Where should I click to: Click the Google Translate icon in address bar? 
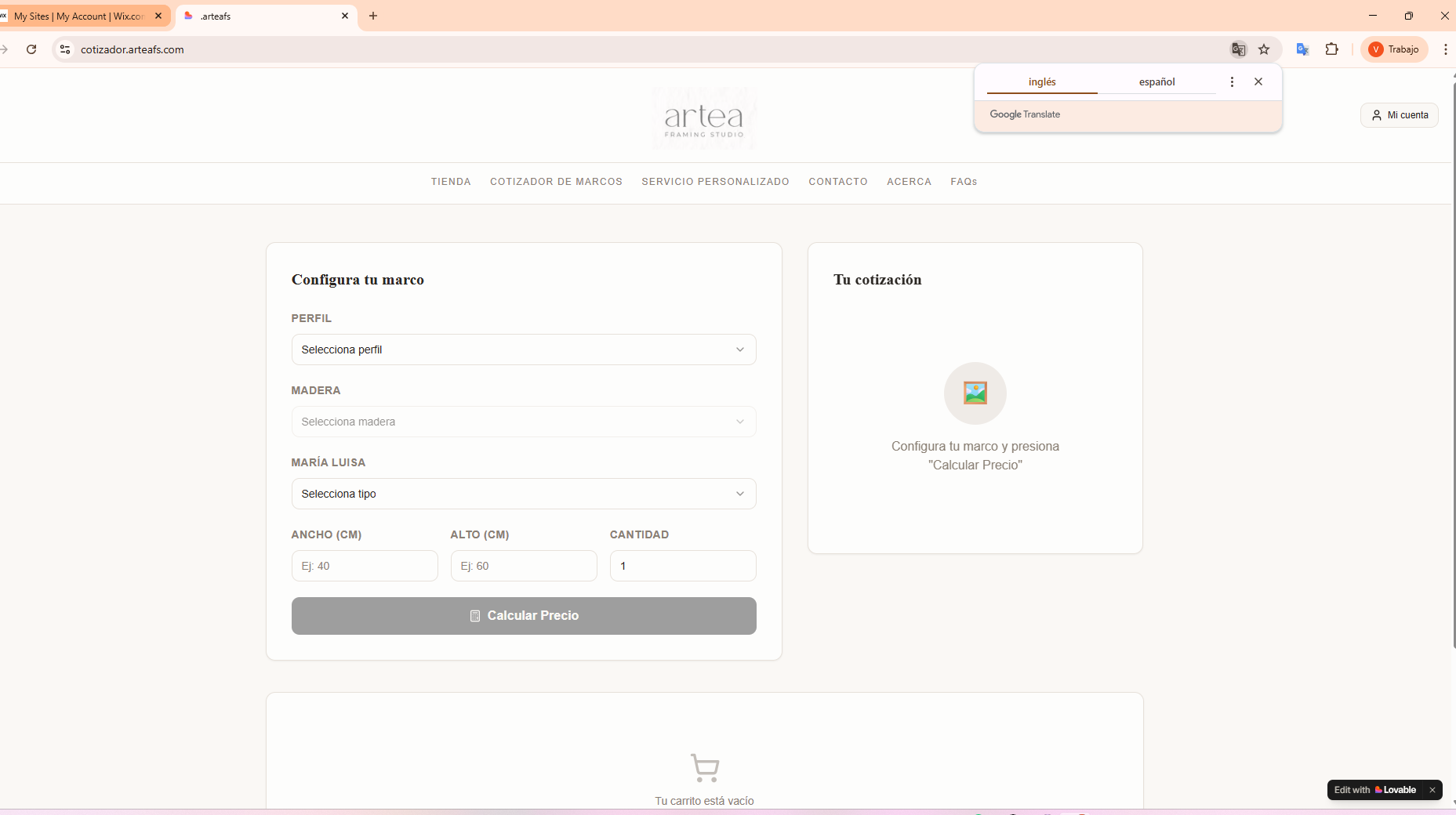tap(1238, 49)
